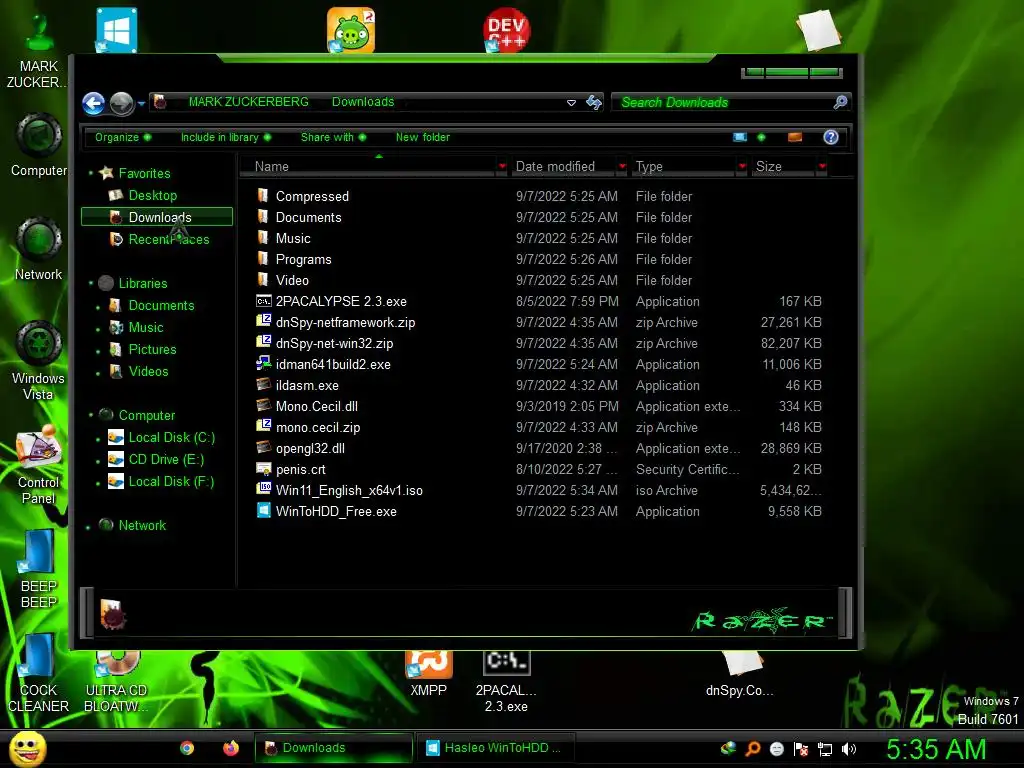Click the change view icon
1024x768 pixels.
tap(740, 137)
